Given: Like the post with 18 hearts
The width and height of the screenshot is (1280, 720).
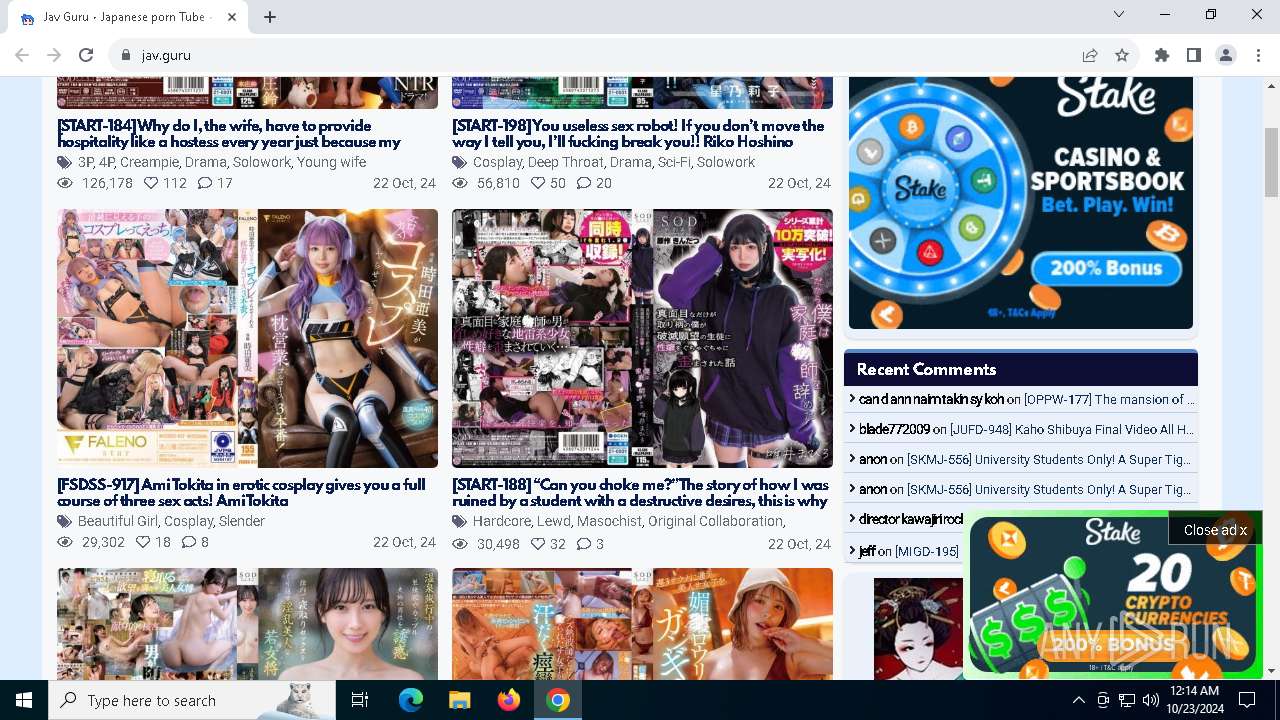Looking at the screenshot, I should pos(143,542).
